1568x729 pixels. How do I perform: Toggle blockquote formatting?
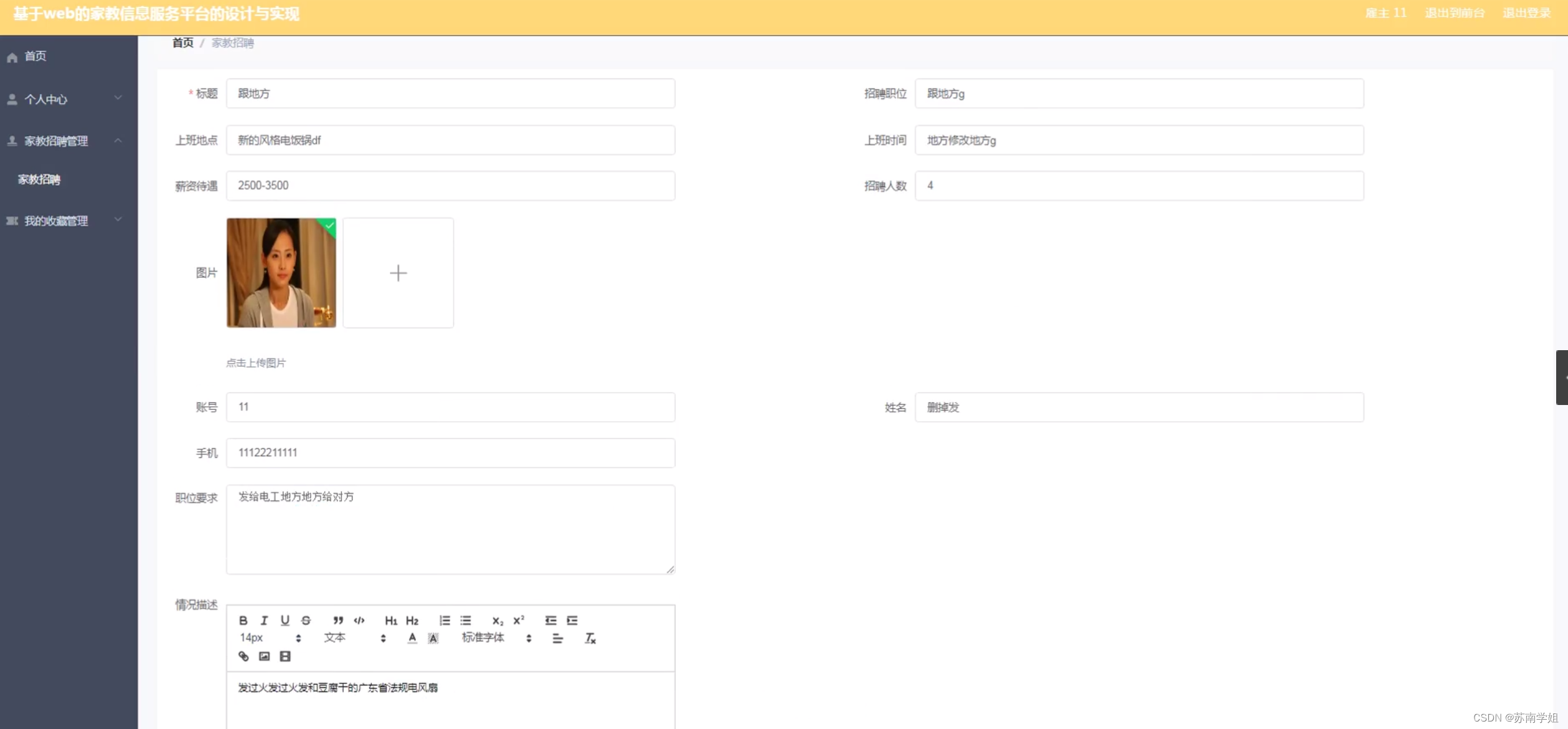coord(337,620)
